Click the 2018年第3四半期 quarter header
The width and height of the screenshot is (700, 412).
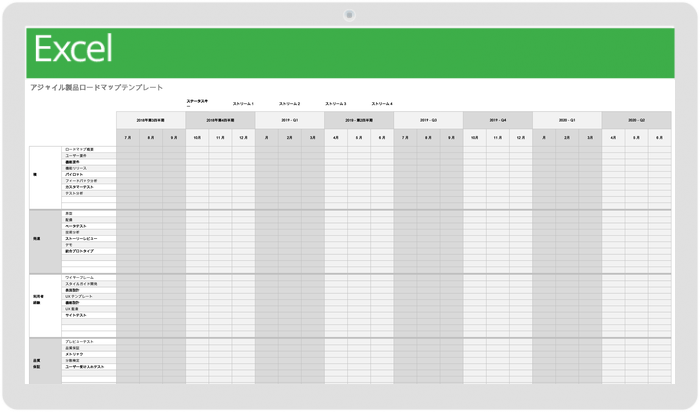point(151,120)
